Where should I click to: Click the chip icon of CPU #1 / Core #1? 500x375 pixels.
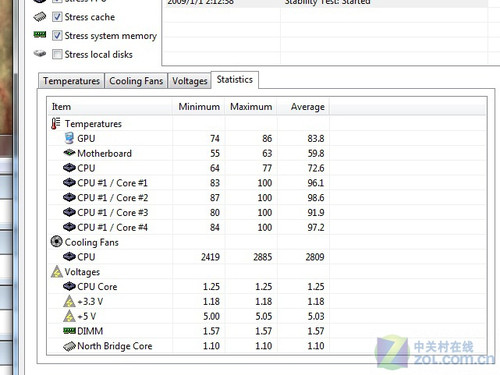coord(69,182)
